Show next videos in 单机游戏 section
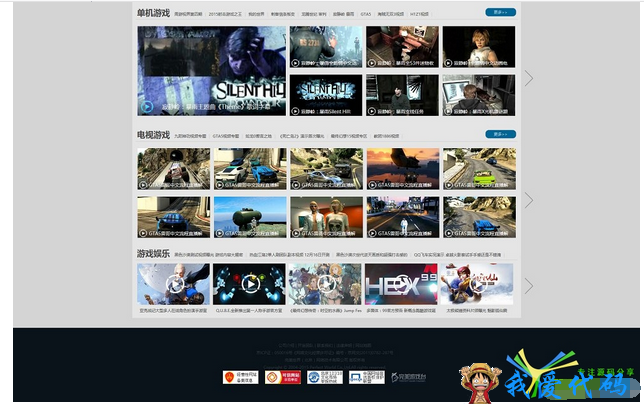The height and width of the screenshot is (409, 644). 529,78
